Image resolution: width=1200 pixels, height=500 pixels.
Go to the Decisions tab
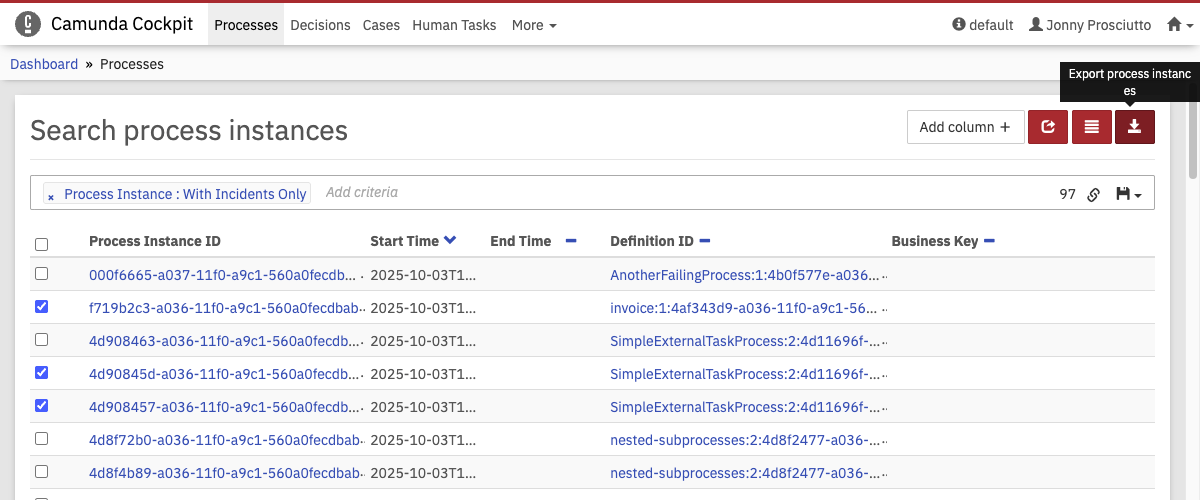tap(321, 25)
